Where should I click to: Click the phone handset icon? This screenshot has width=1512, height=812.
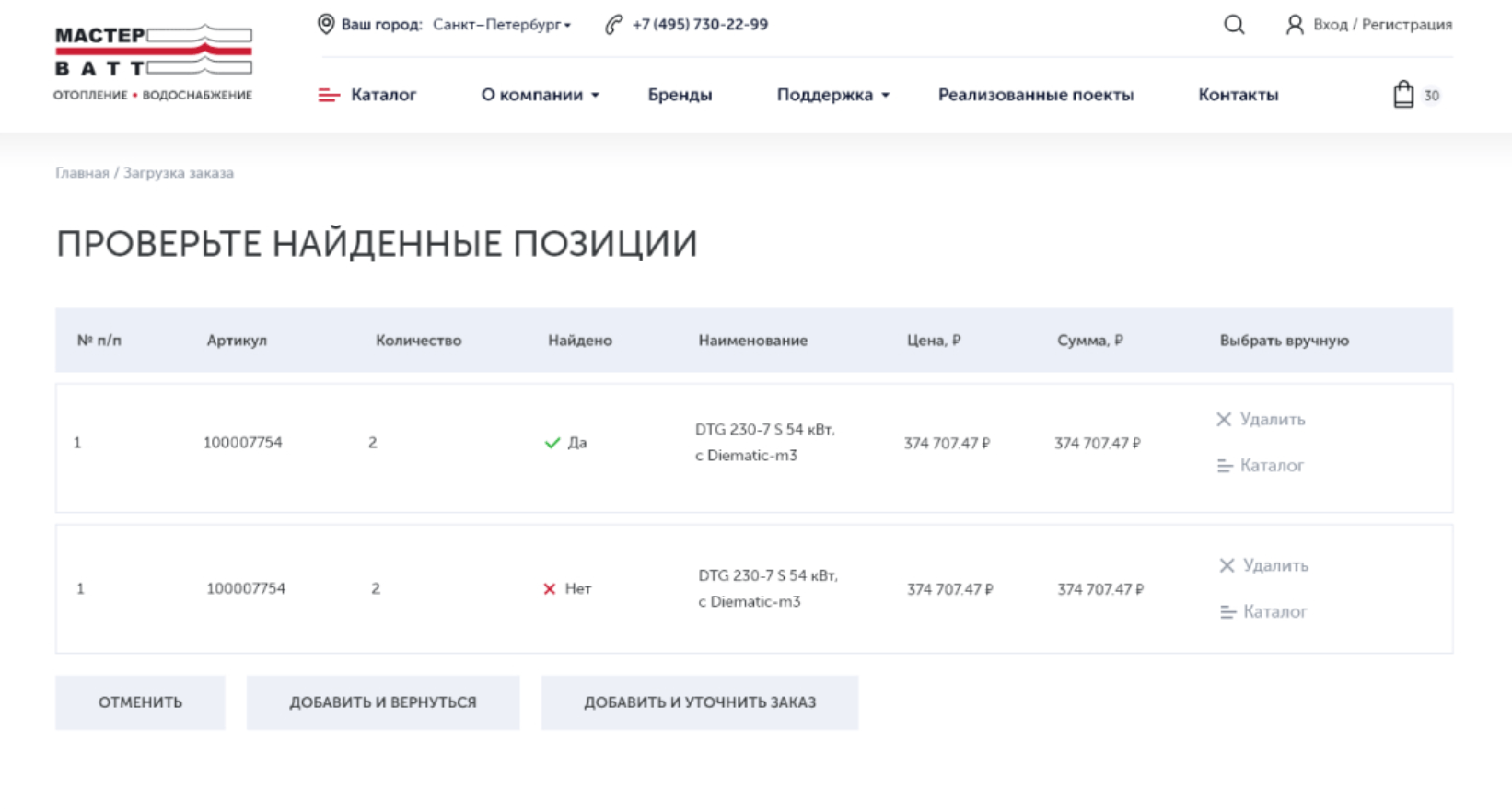pos(614,25)
